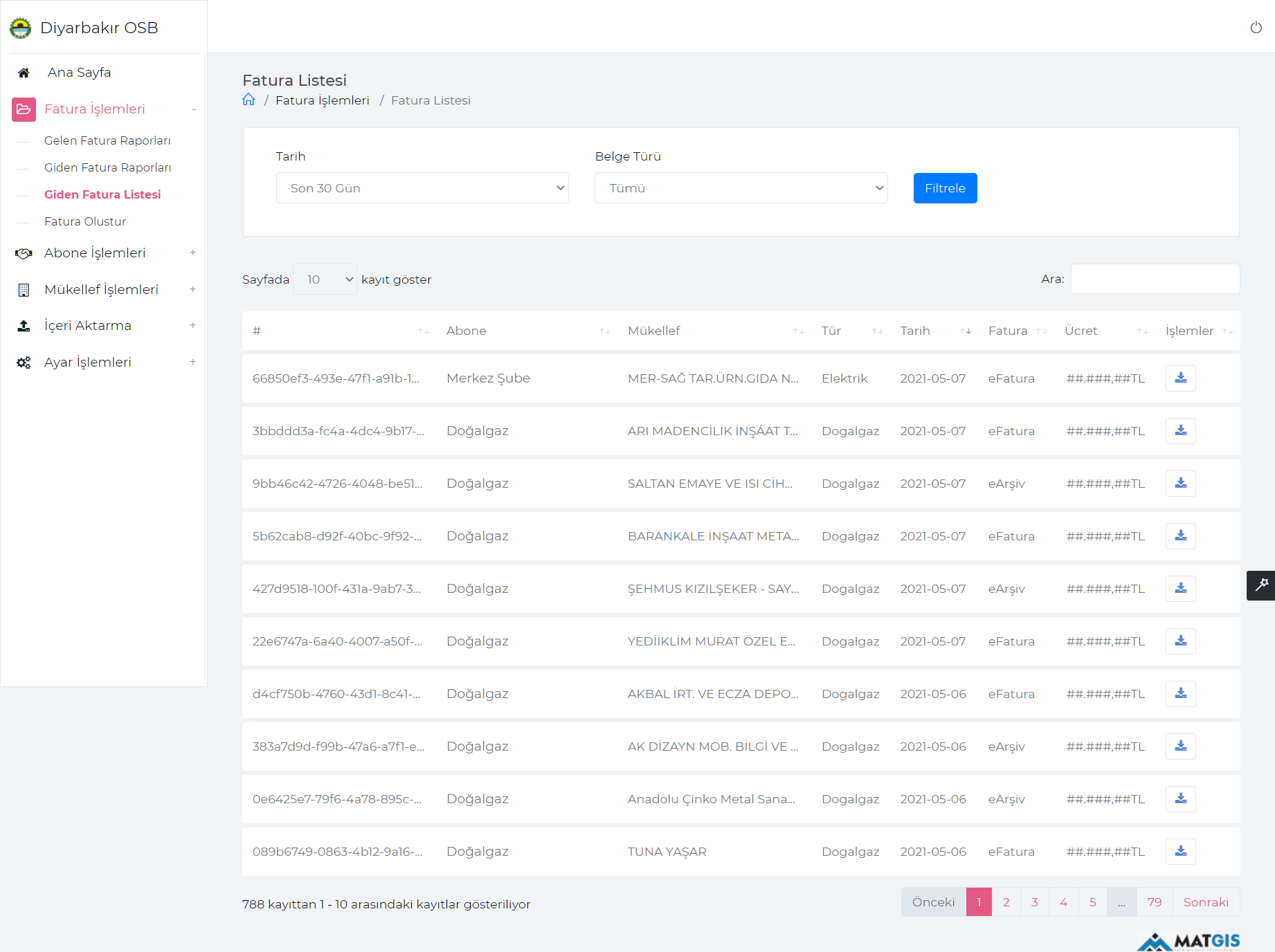Click the power logout icon
Screen dimensions: 1275x952
(x=1256, y=28)
